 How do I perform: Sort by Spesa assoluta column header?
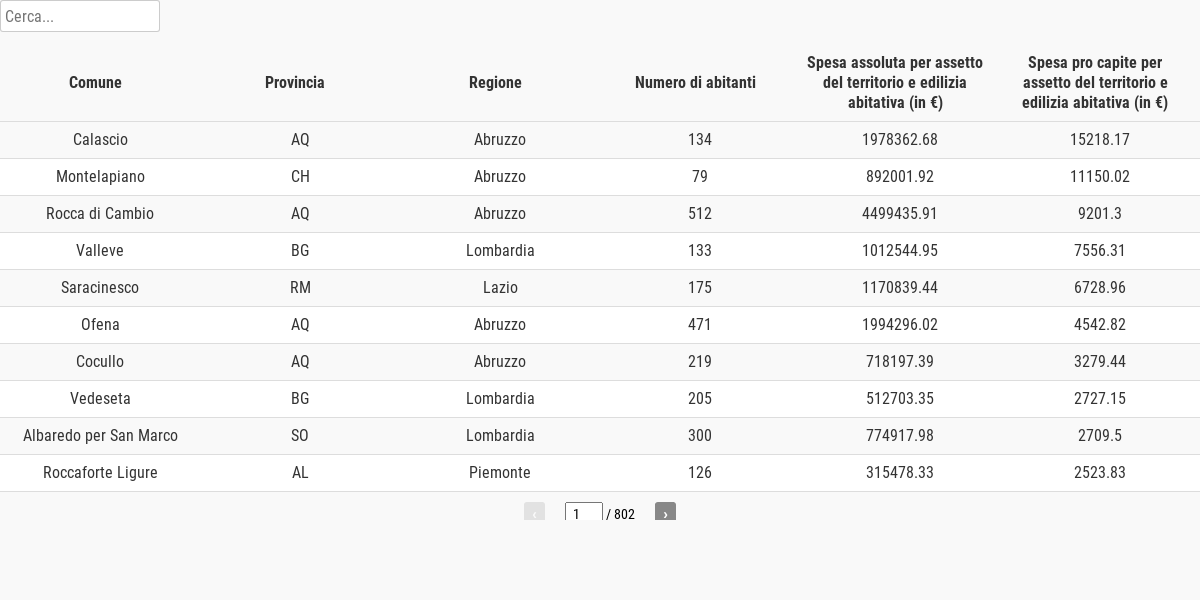click(x=895, y=82)
